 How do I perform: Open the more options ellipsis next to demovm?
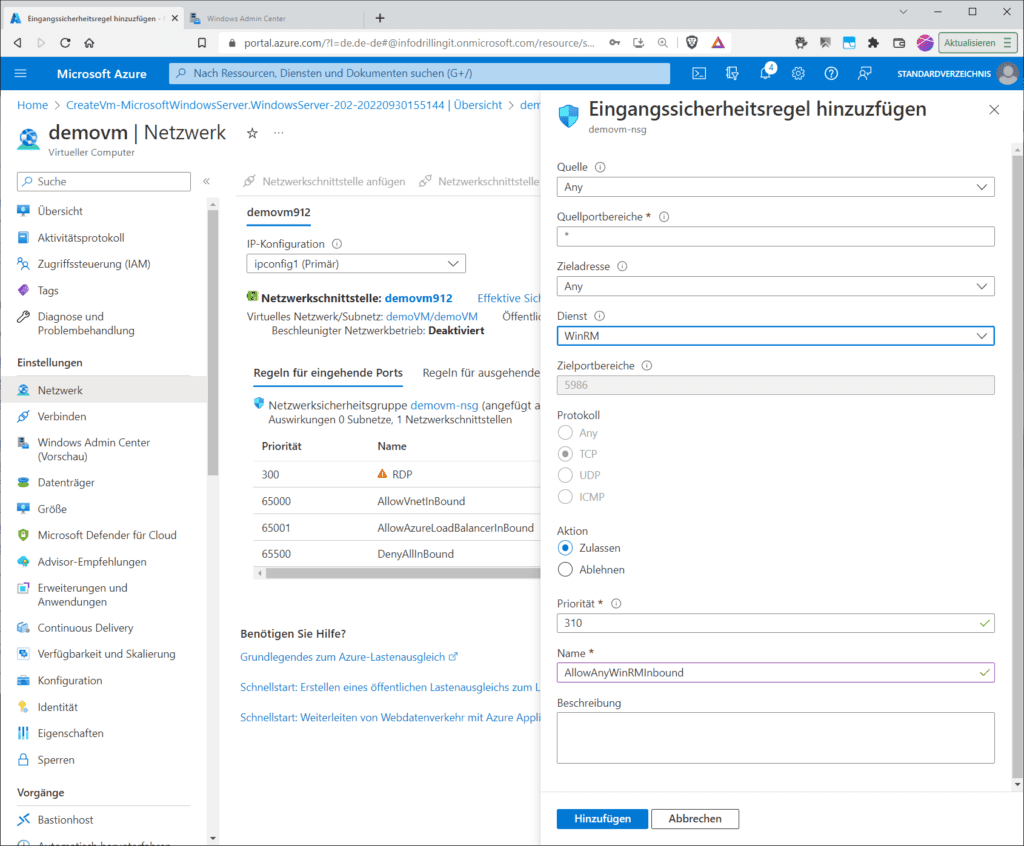click(279, 133)
